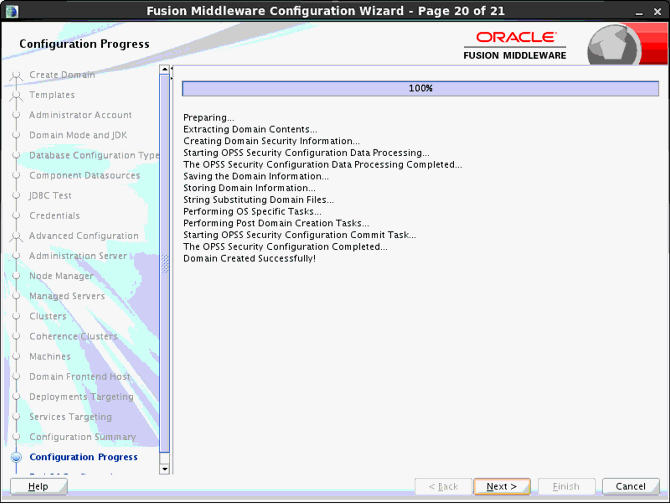
Task: Select the Credentials step
Action: pyautogui.click(x=54, y=215)
